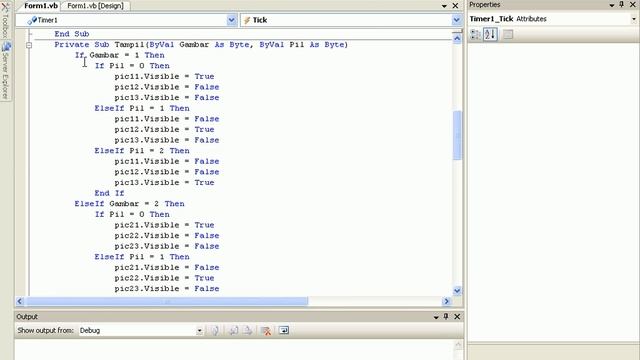Go to next message in Output toolbar
This screenshot has height=360, width=640.
(248, 330)
